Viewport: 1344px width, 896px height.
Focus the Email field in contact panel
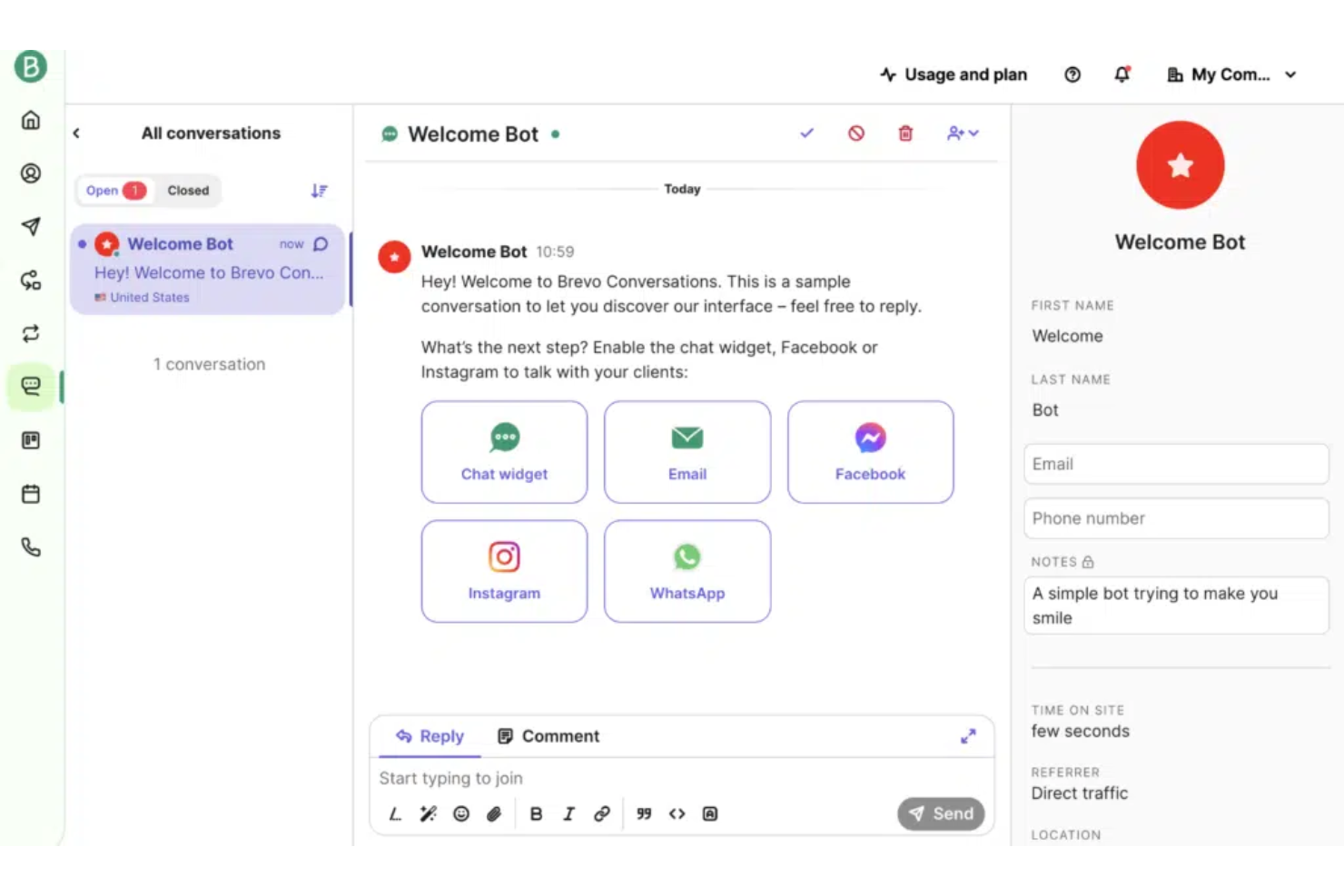pyautogui.click(x=1176, y=464)
